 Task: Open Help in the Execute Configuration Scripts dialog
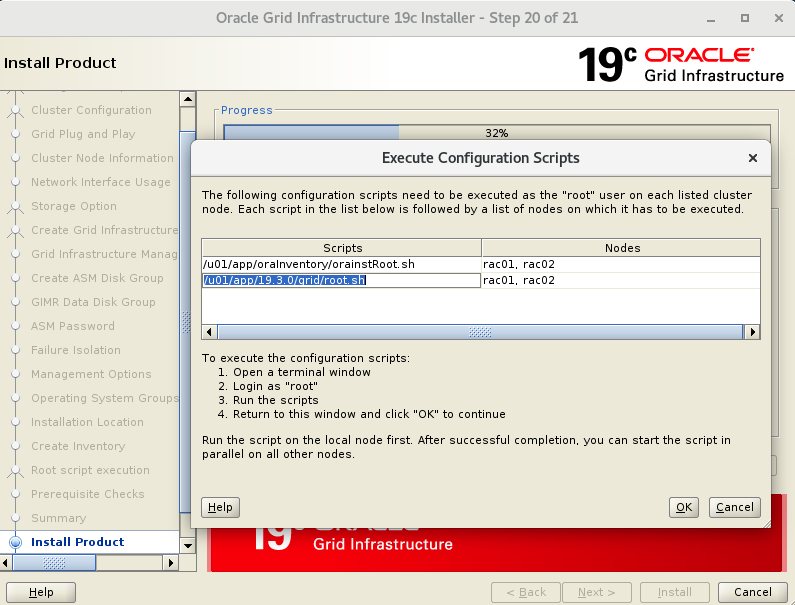point(220,507)
